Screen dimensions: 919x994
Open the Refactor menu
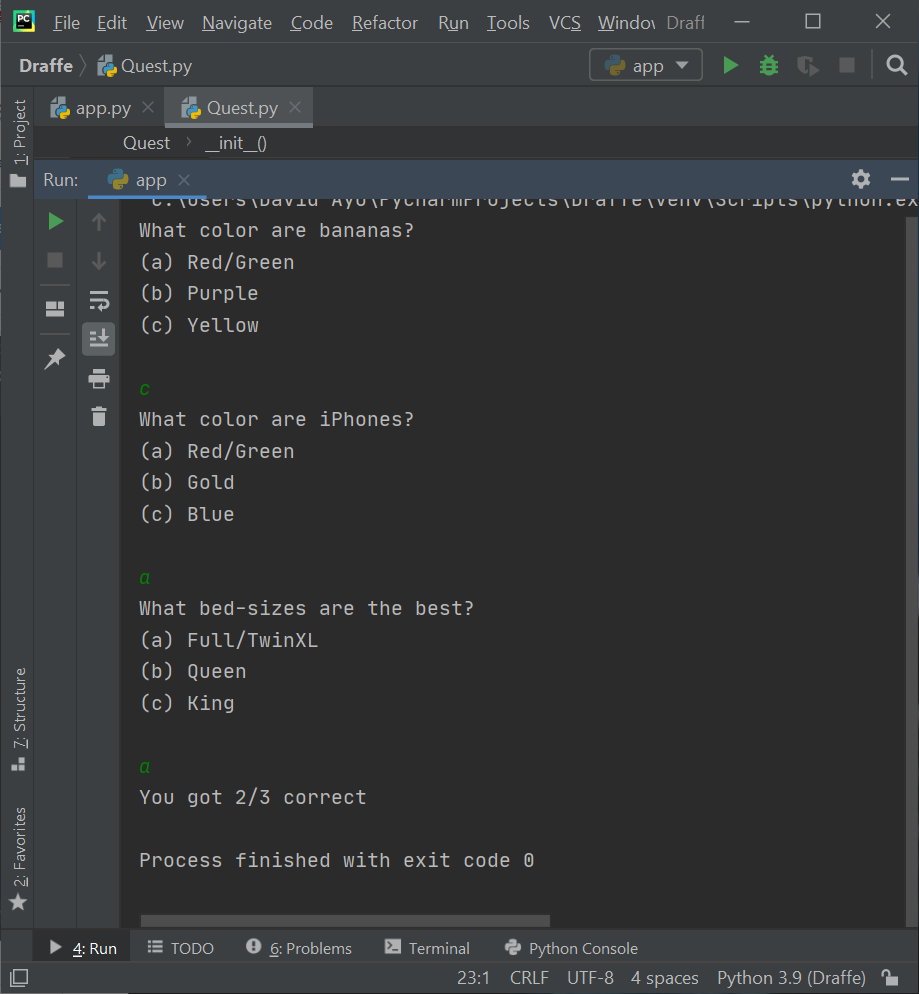[384, 22]
